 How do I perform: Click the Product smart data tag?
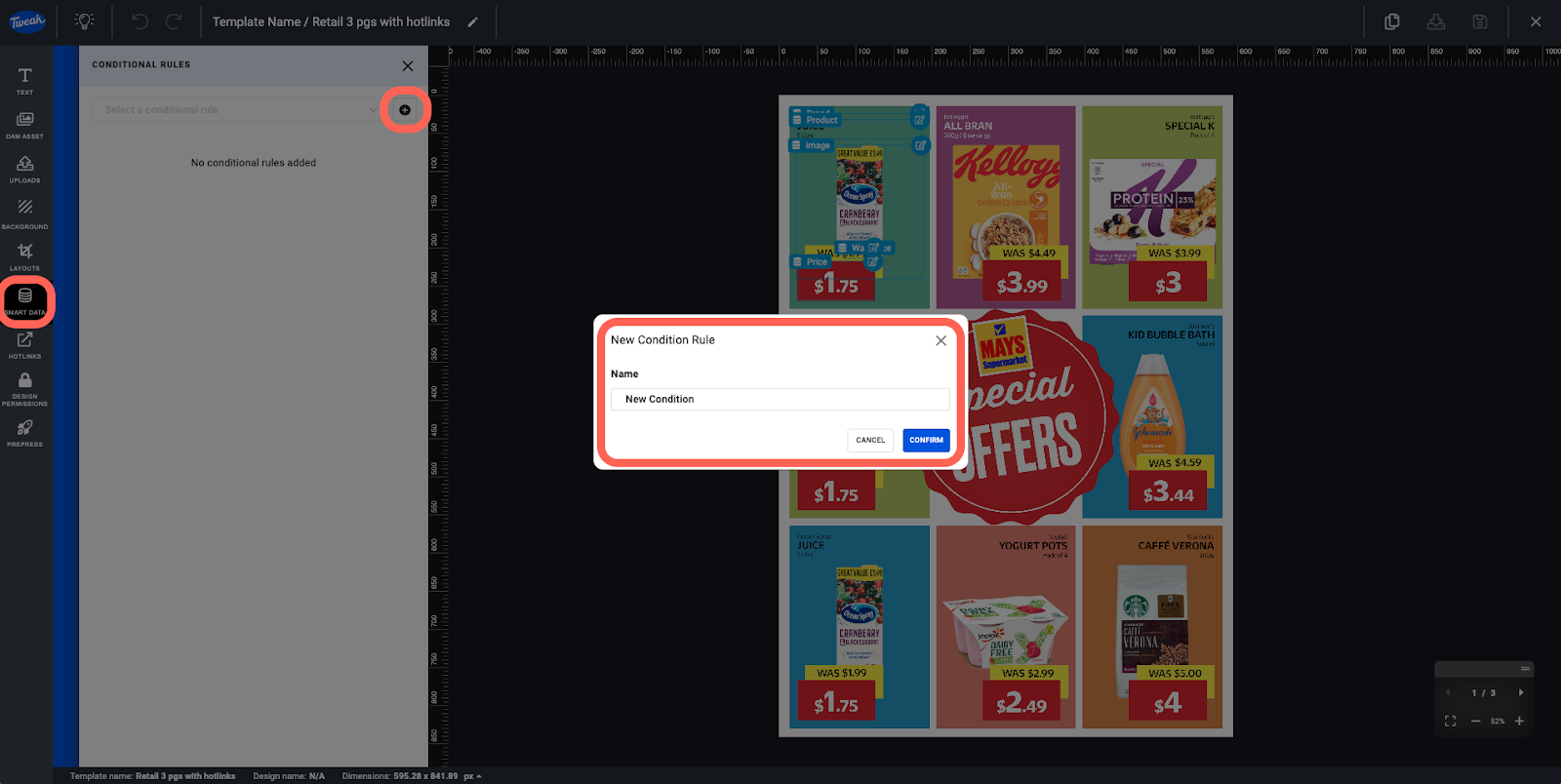[x=816, y=120]
